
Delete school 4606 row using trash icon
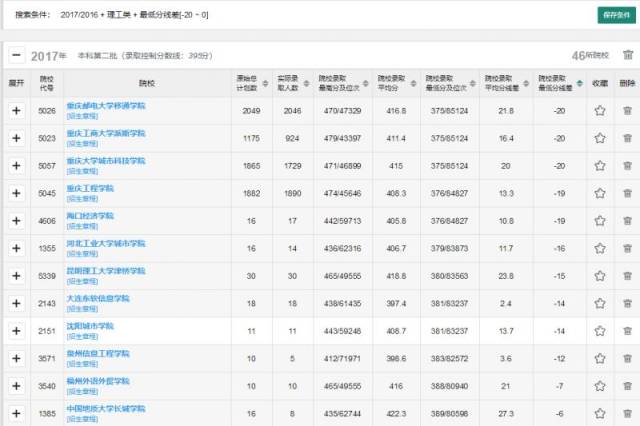point(627,221)
